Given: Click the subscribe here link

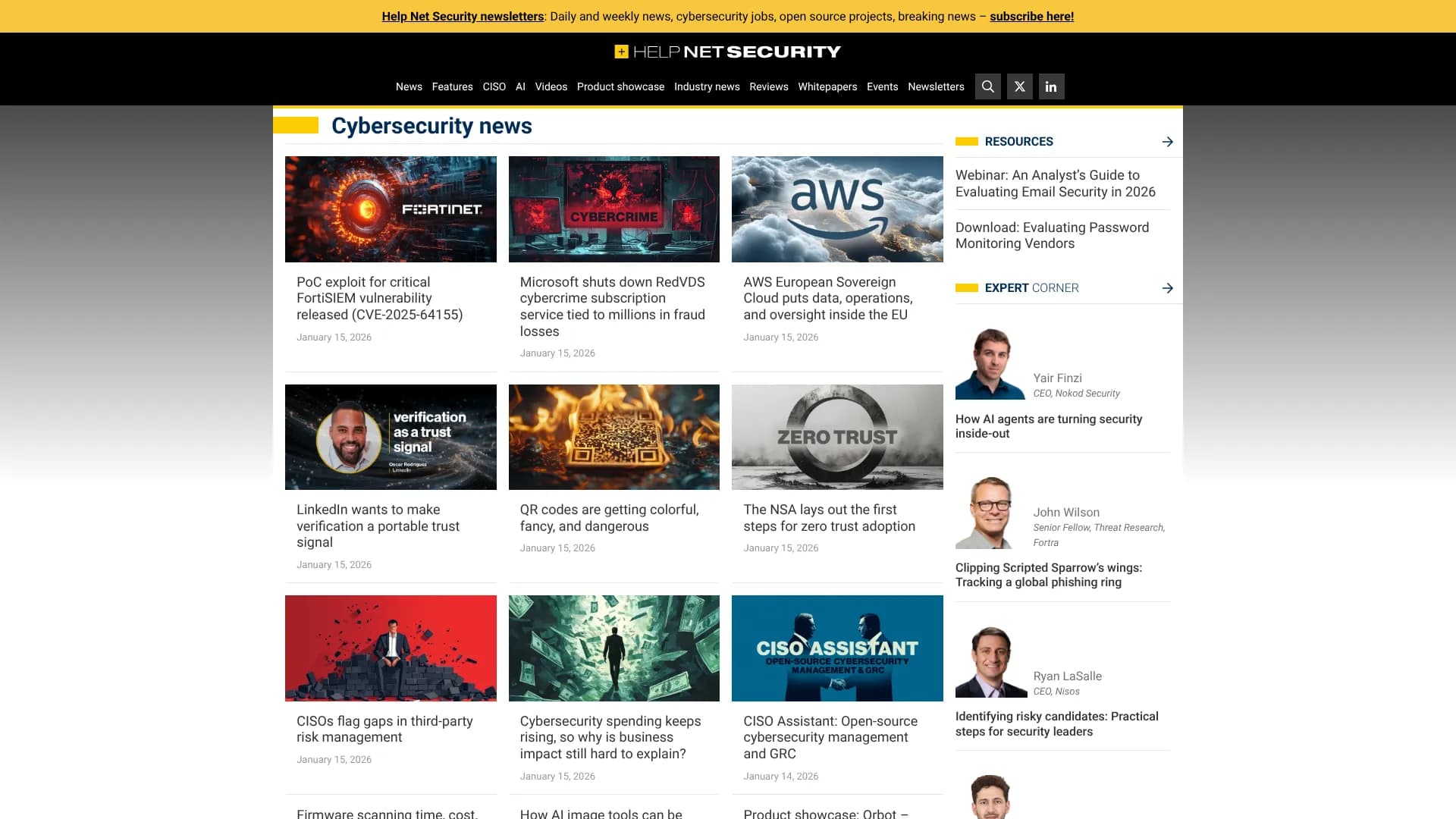Looking at the screenshot, I should tap(1031, 16).
